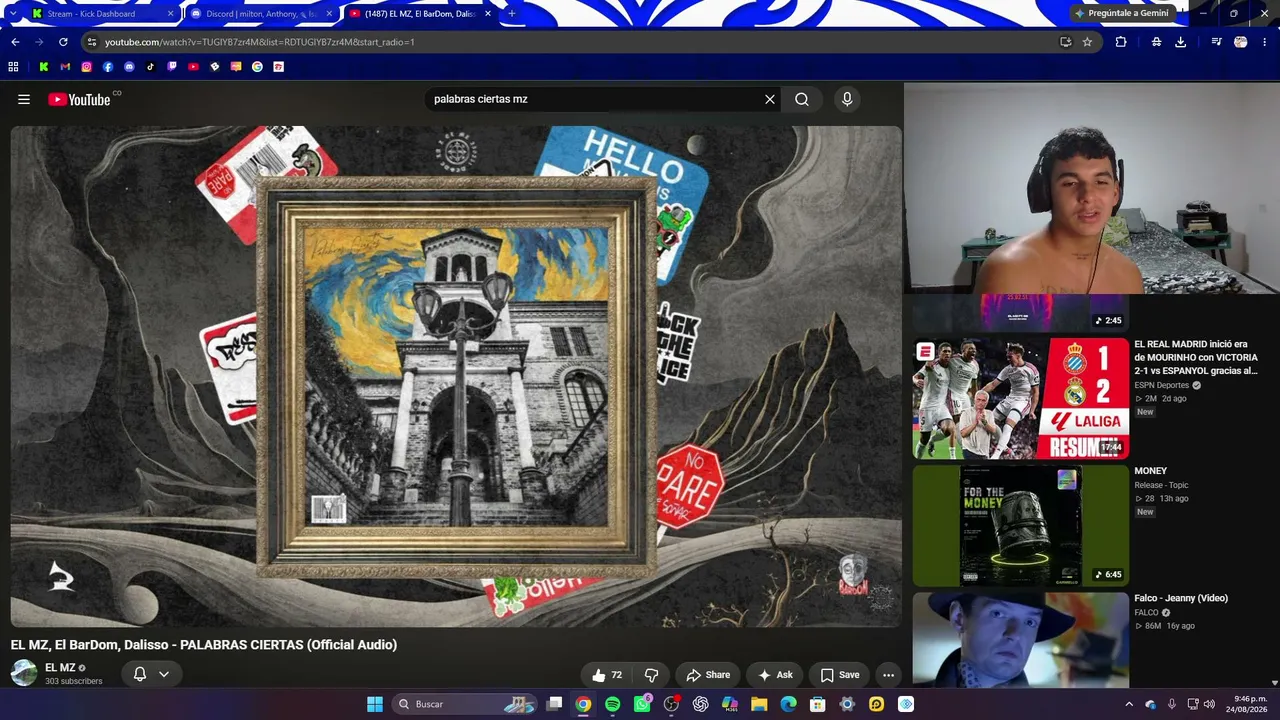Open the Twitch bookmark

[172, 67]
